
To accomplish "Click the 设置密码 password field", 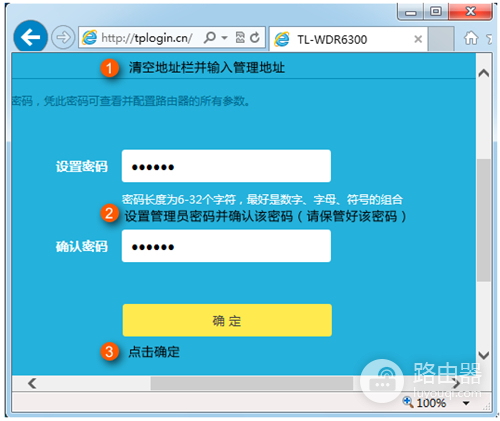I will [x=226, y=166].
